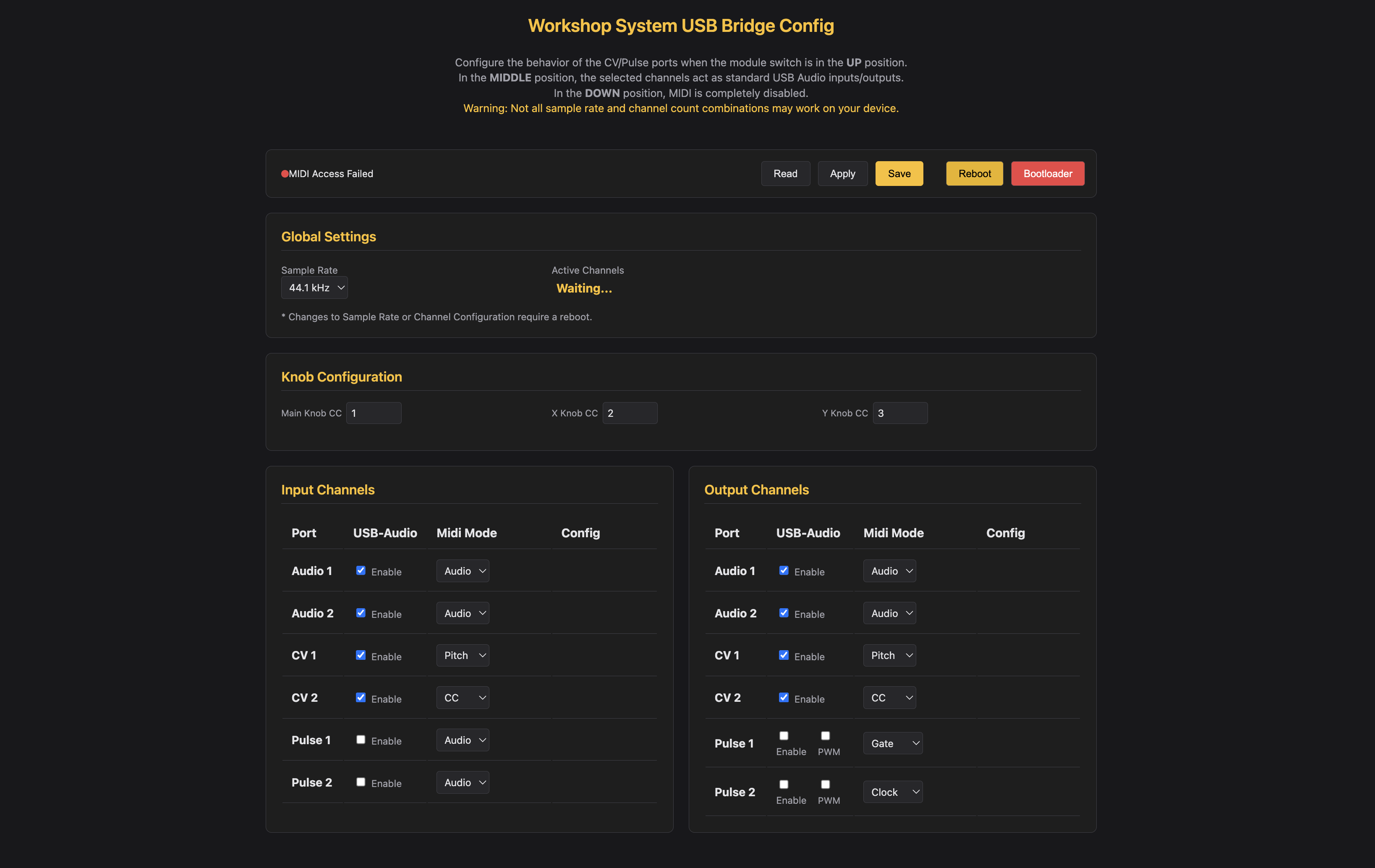Toggle the Output Audio 2 Enable checkbox
The image size is (1375, 868).
784,613
